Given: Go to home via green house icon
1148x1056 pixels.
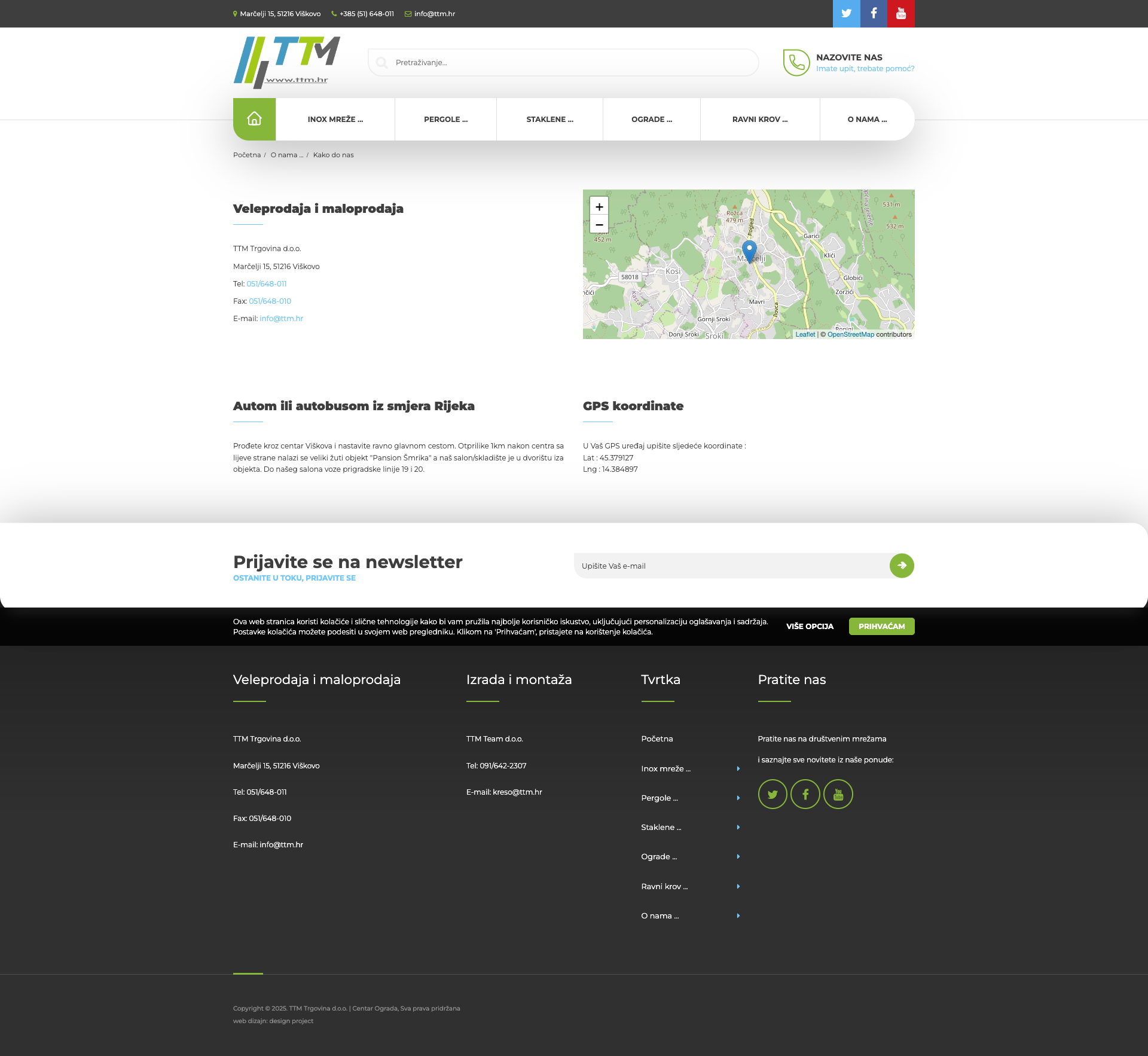Looking at the screenshot, I should pyautogui.click(x=254, y=119).
